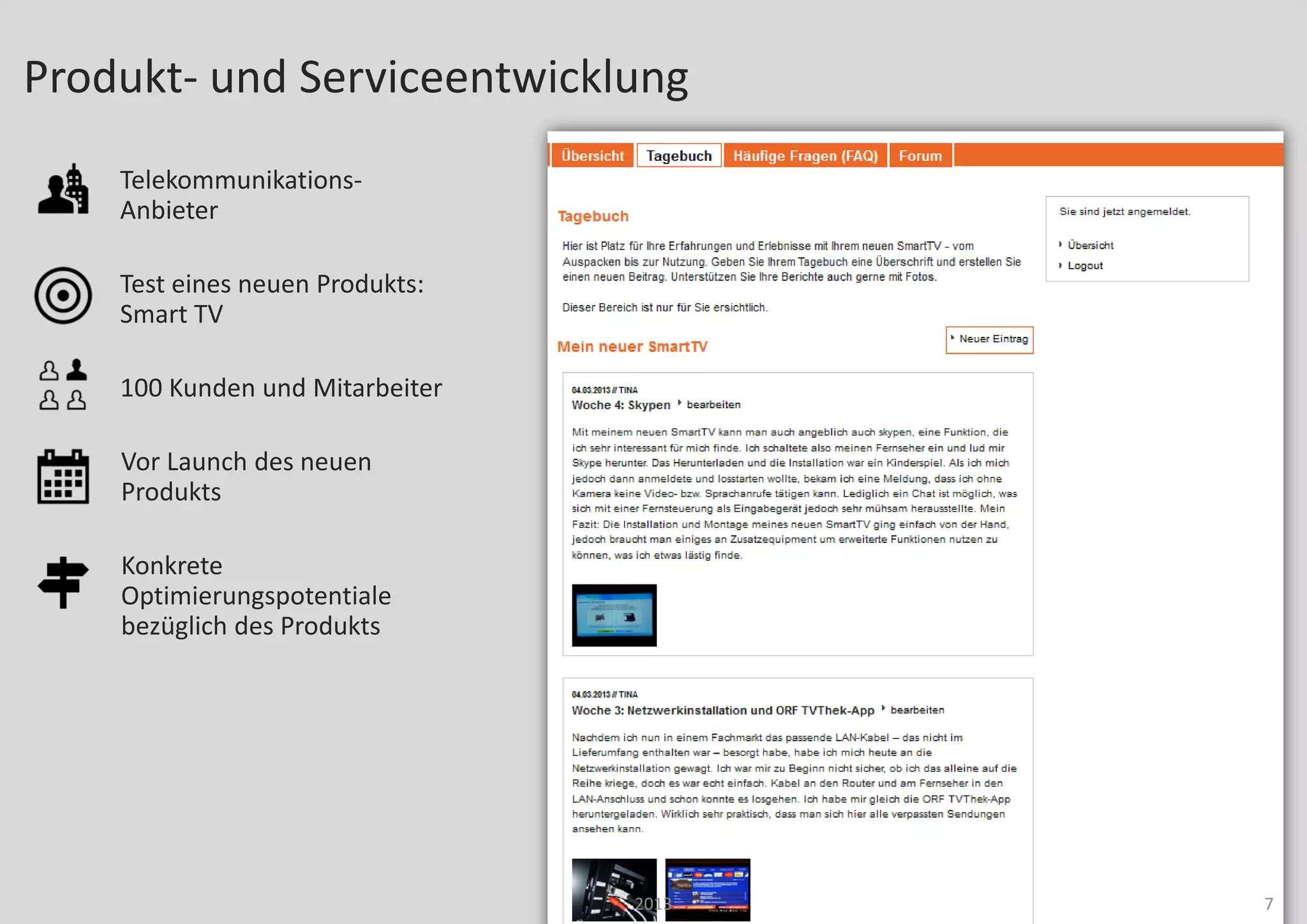Open the Übersicht tab

tap(592, 156)
